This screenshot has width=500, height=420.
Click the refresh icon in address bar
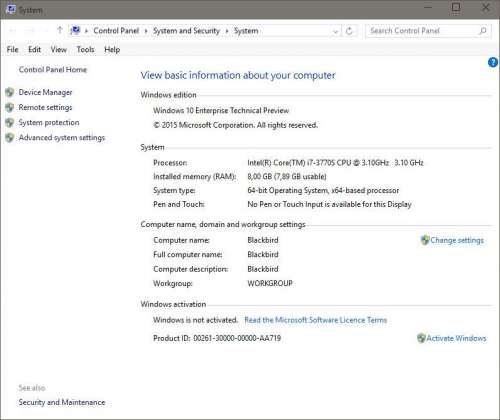[x=349, y=31]
